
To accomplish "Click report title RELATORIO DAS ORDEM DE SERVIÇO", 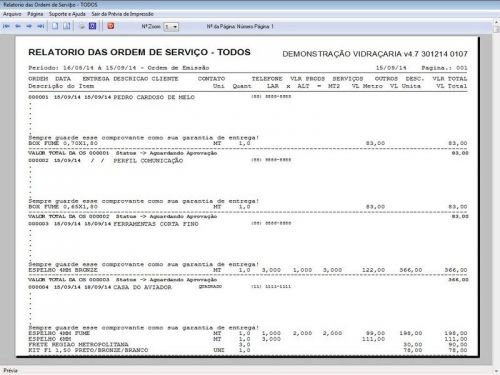I will pyautogui.click(x=139, y=52).
